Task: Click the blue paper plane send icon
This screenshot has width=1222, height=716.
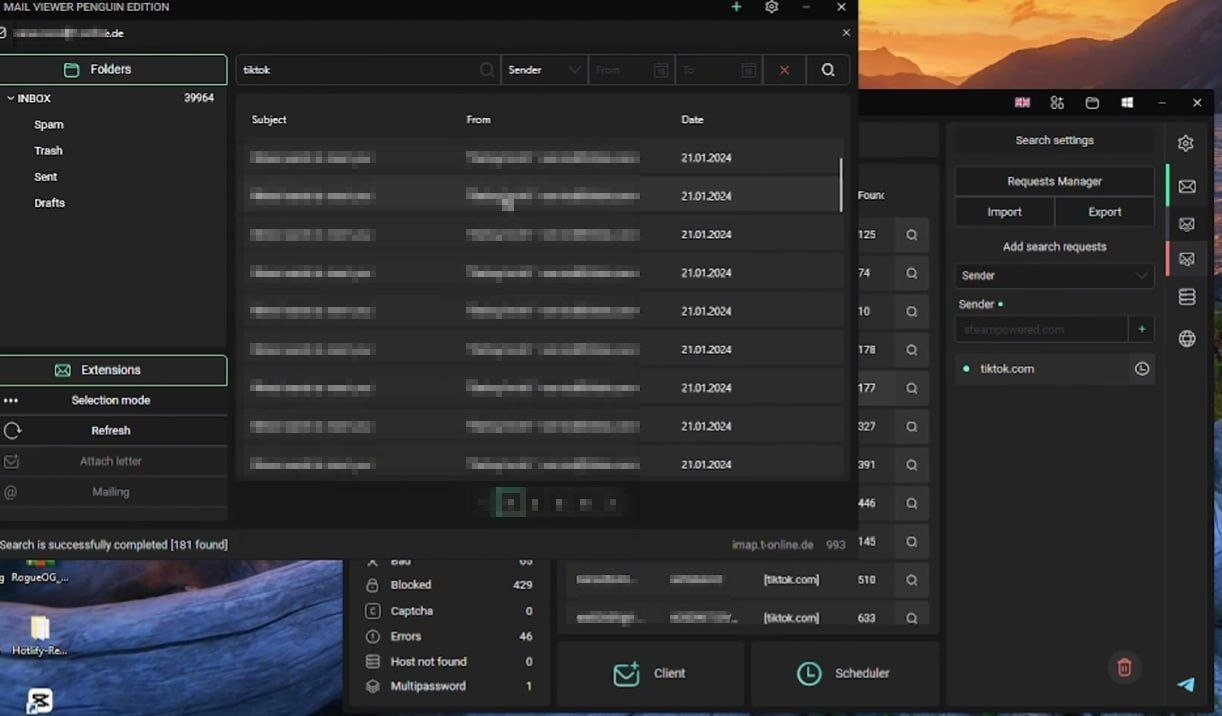Action: 1186,685
